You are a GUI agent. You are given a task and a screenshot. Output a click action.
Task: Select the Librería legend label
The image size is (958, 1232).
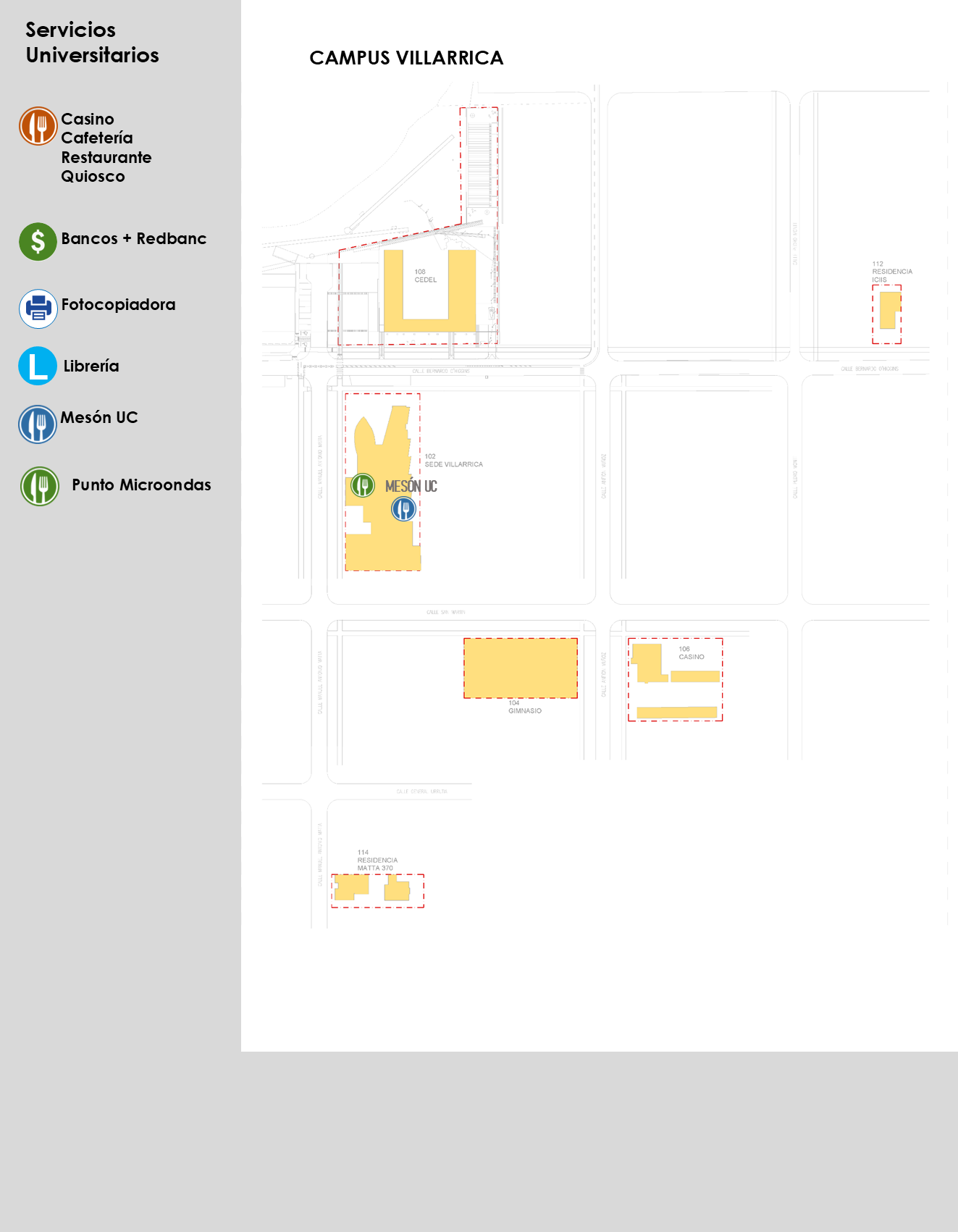tap(91, 366)
